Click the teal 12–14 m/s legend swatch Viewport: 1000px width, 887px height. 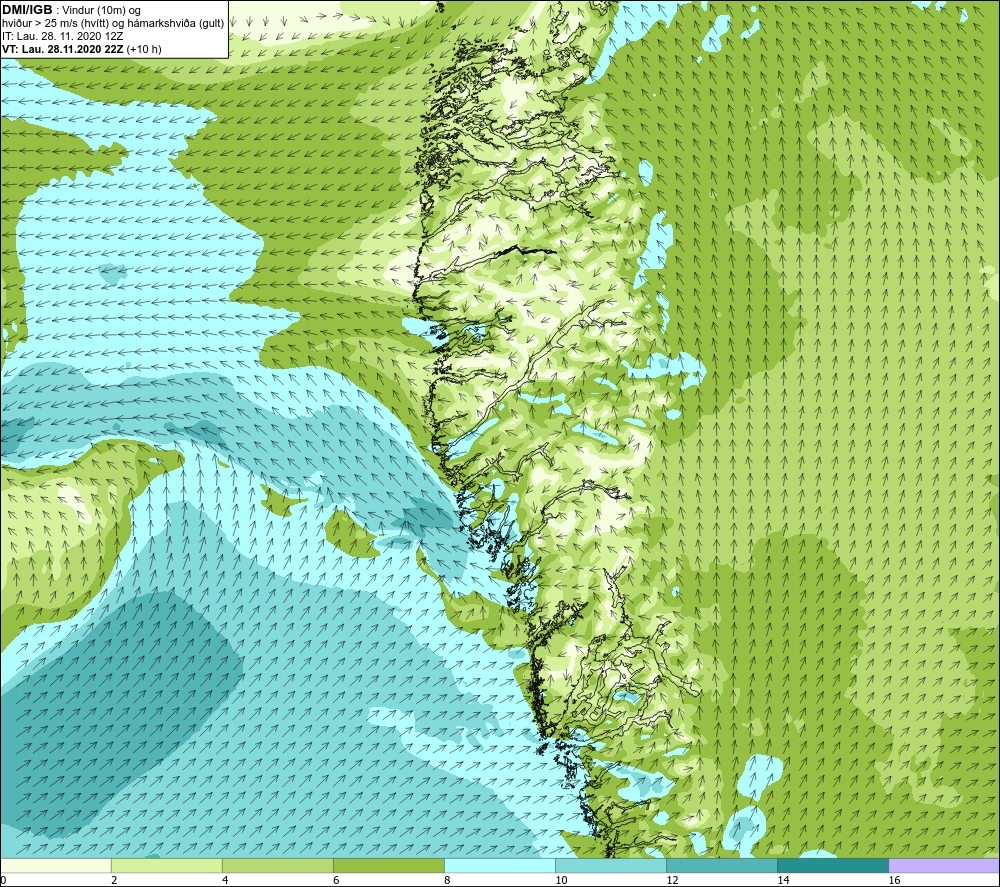pos(722,865)
